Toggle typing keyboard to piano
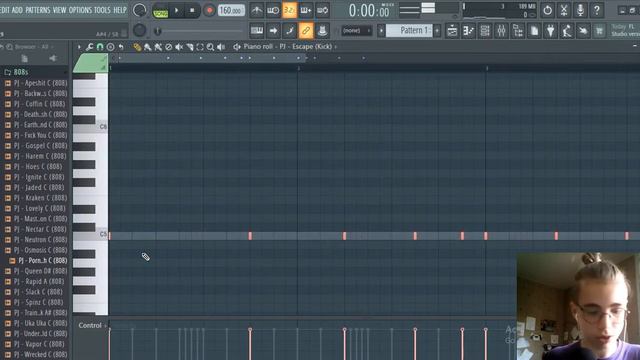Screen dimensions: 640x360 point(257,31)
